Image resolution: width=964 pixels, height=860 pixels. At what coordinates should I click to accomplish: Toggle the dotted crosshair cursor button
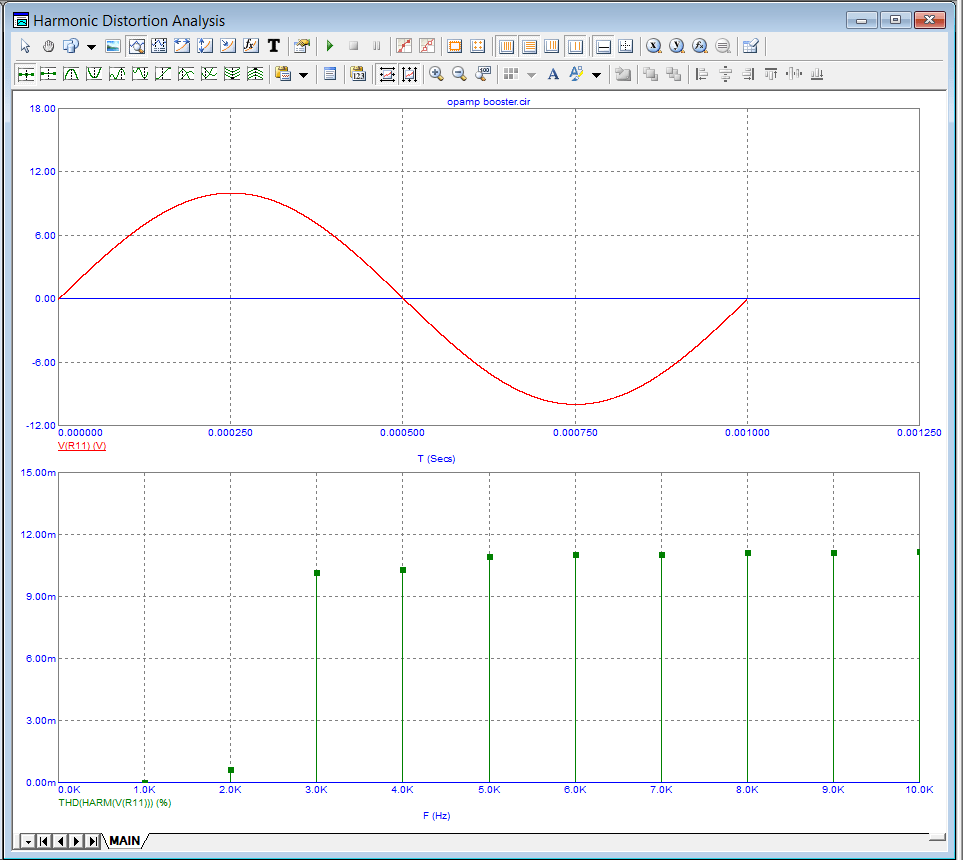click(x=626, y=46)
